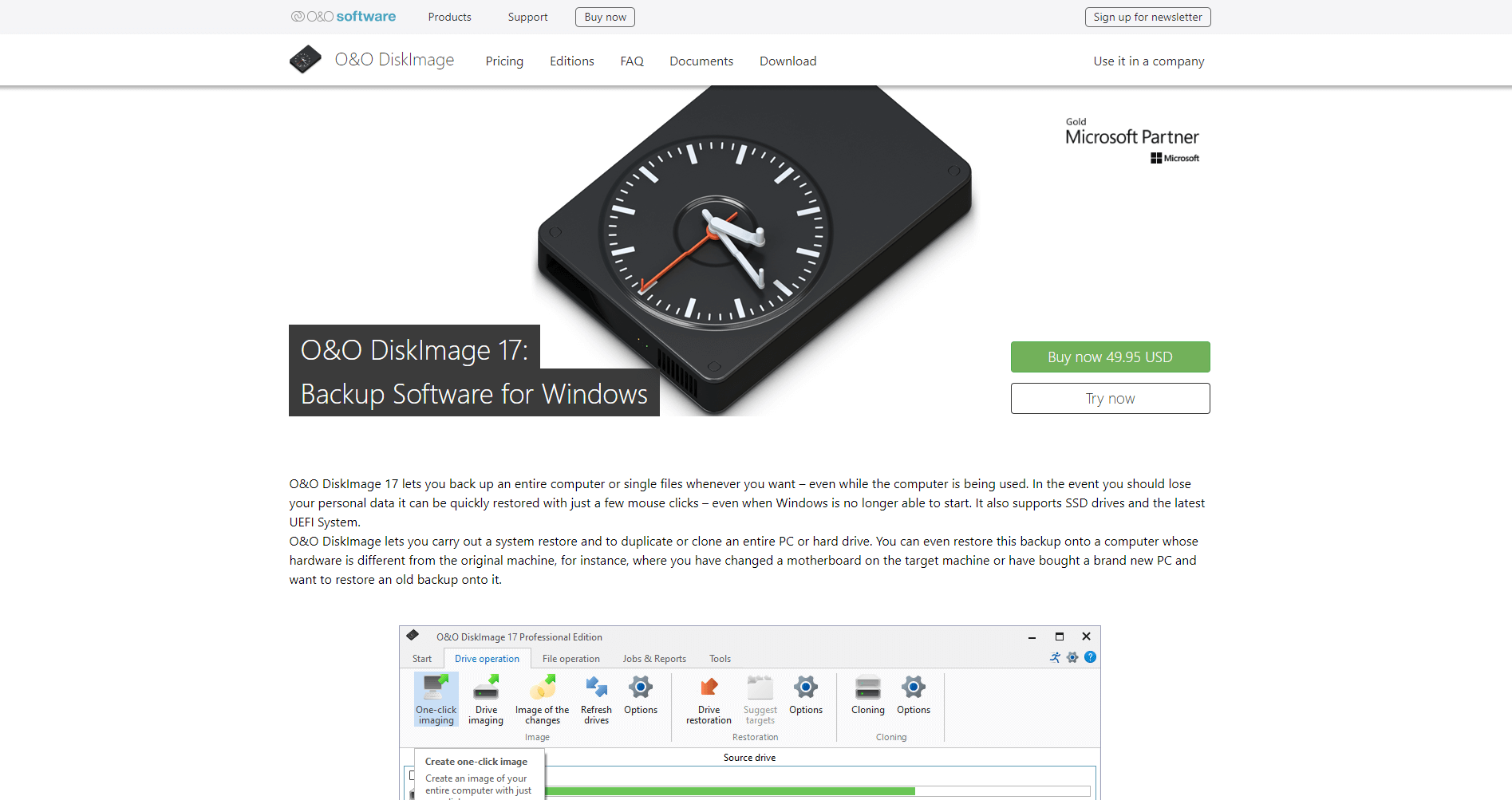Open Options in the Image group
This screenshot has width=1512, height=800.
coord(641,695)
